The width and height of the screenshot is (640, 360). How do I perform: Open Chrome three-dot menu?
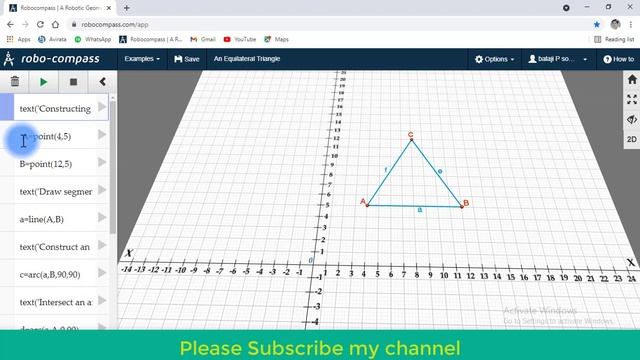coord(631,24)
